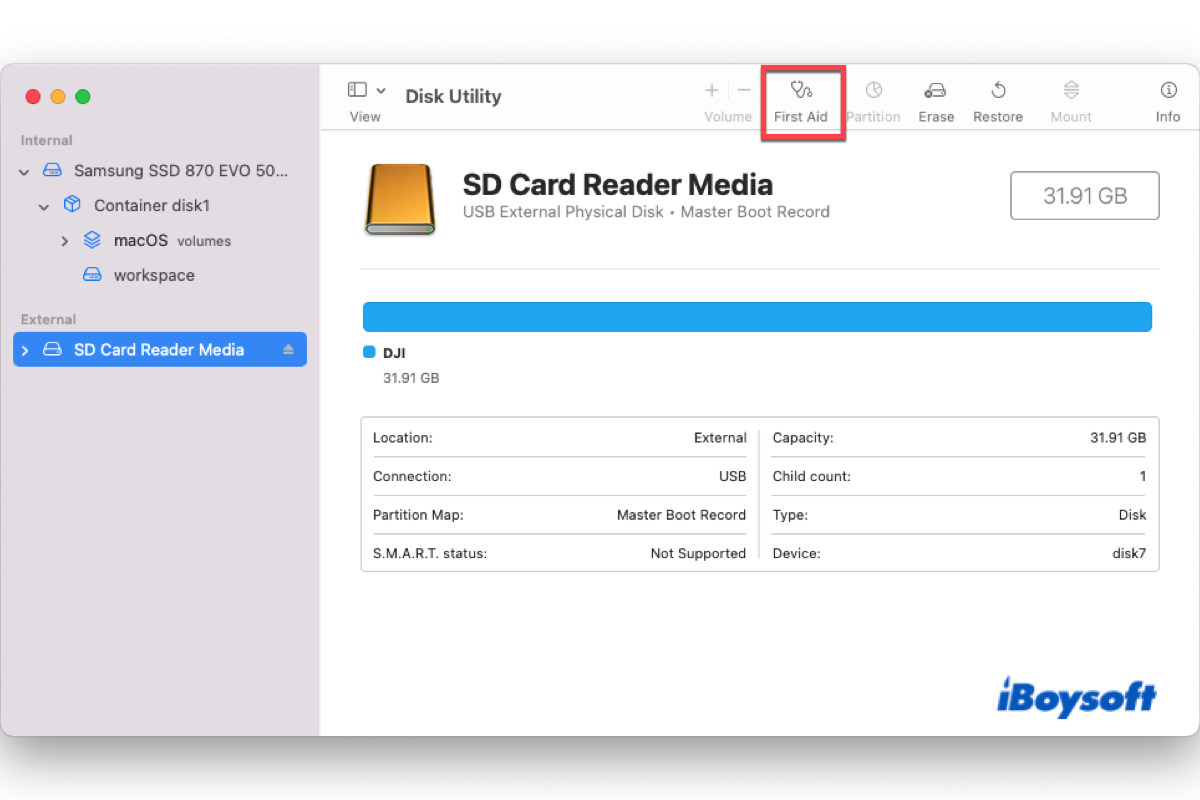Collapse the Container disk1 entry

click(43, 205)
